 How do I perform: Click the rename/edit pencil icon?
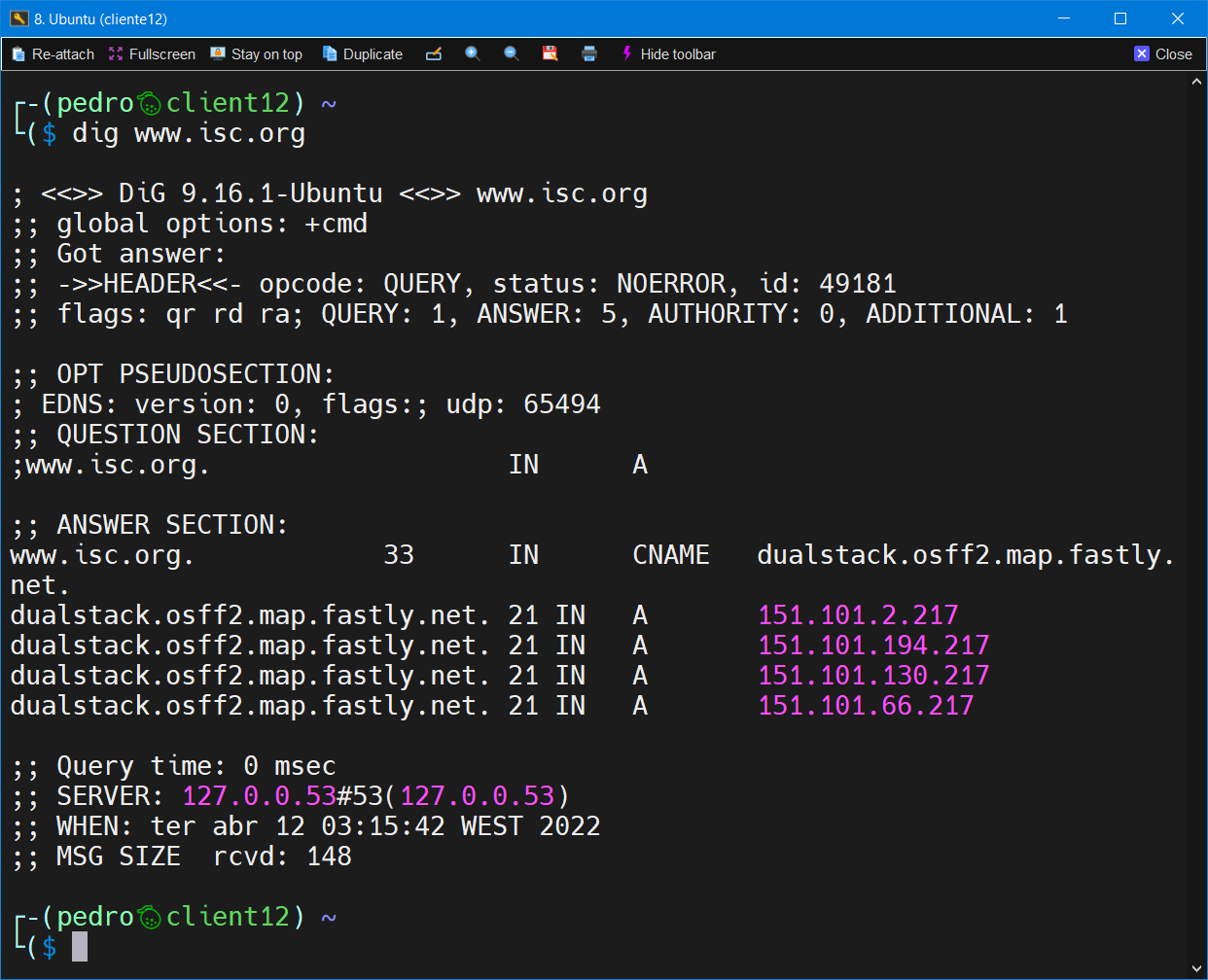click(x=434, y=54)
